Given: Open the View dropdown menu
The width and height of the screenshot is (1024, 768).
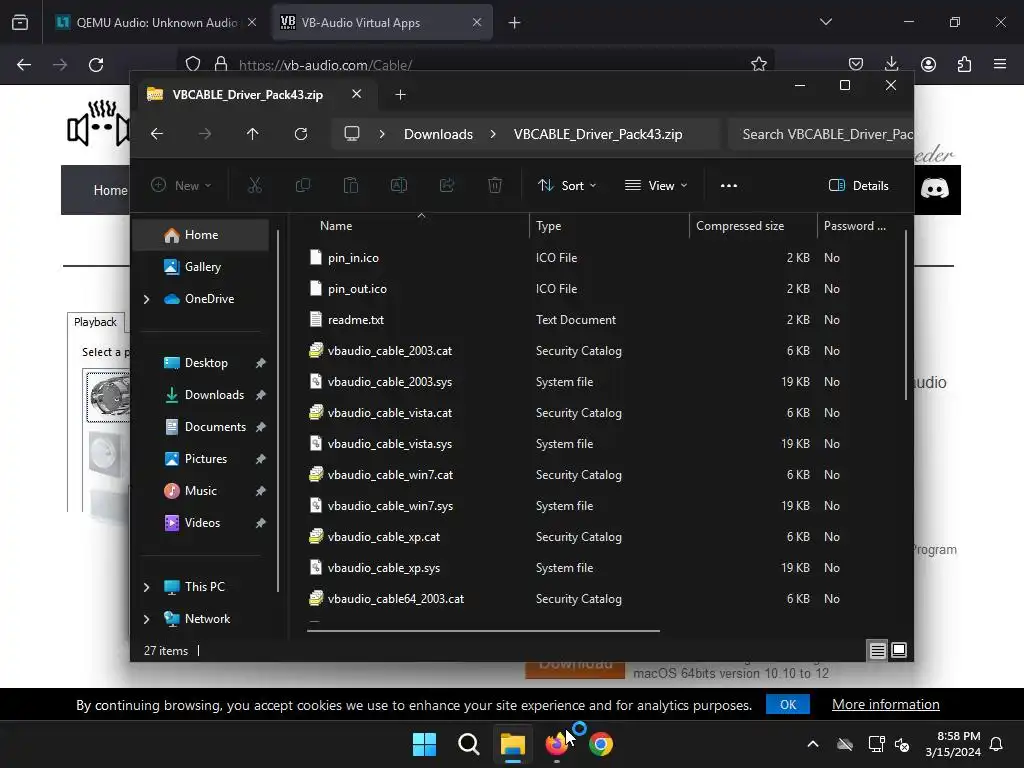Looking at the screenshot, I should (x=656, y=185).
